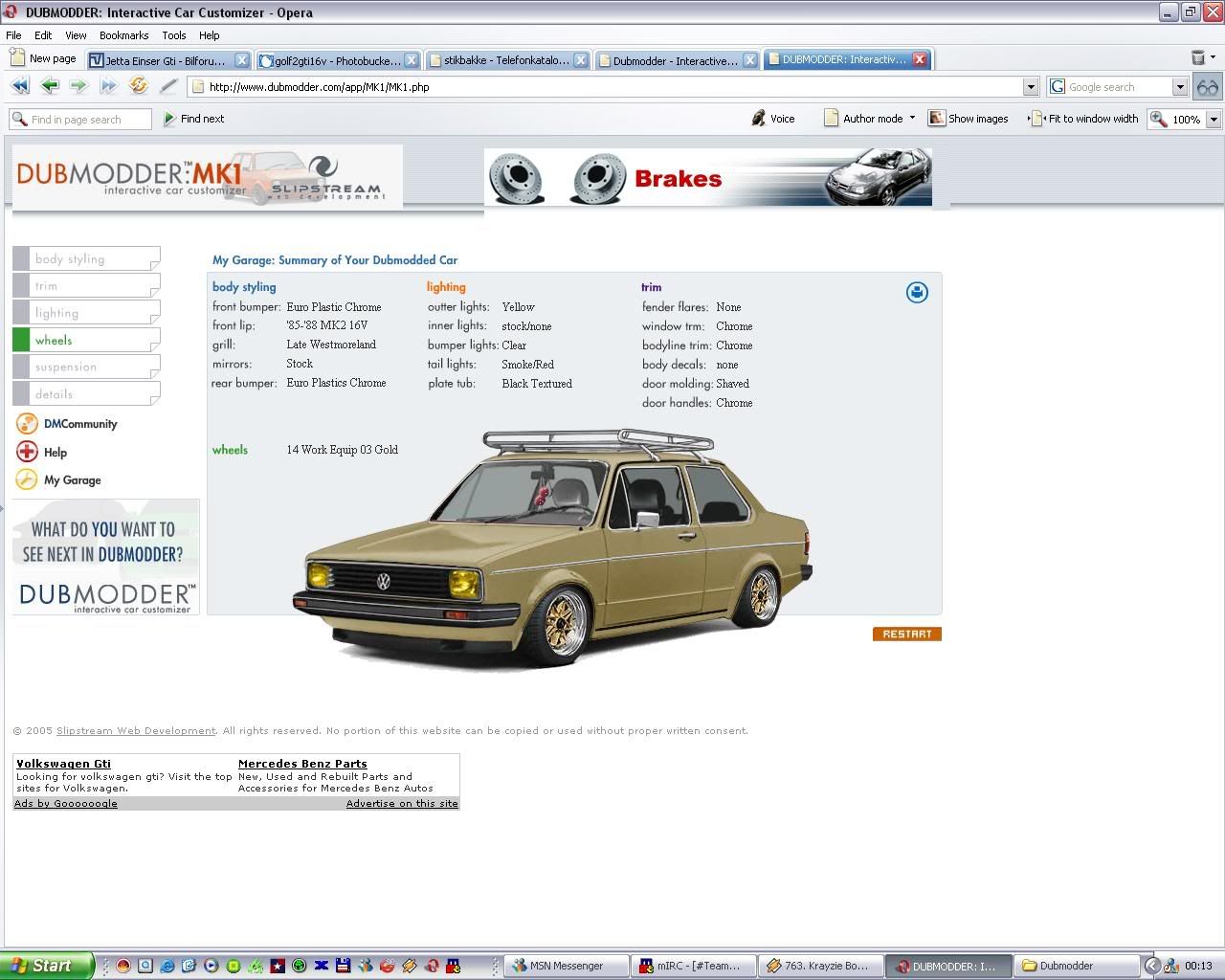Open the Dubmodder folder from the taskbar

pyautogui.click(x=1079, y=966)
